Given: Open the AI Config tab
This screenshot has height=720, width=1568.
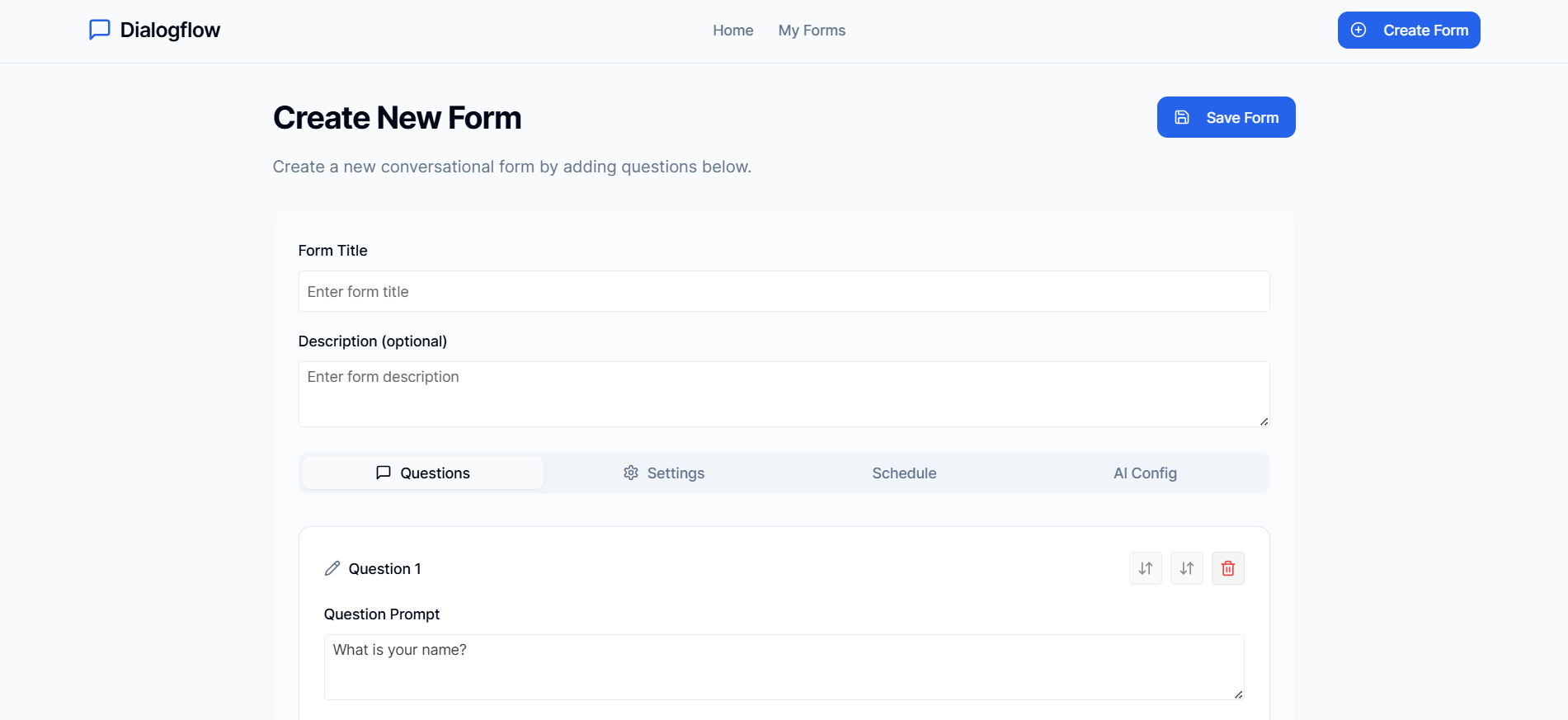Looking at the screenshot, I should click(1145, 473).
